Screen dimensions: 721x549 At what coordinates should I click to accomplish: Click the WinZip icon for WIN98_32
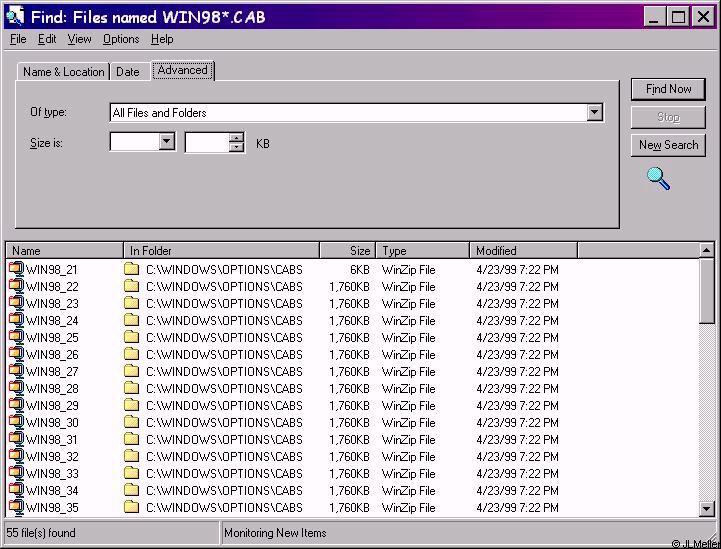pos(16,456)
